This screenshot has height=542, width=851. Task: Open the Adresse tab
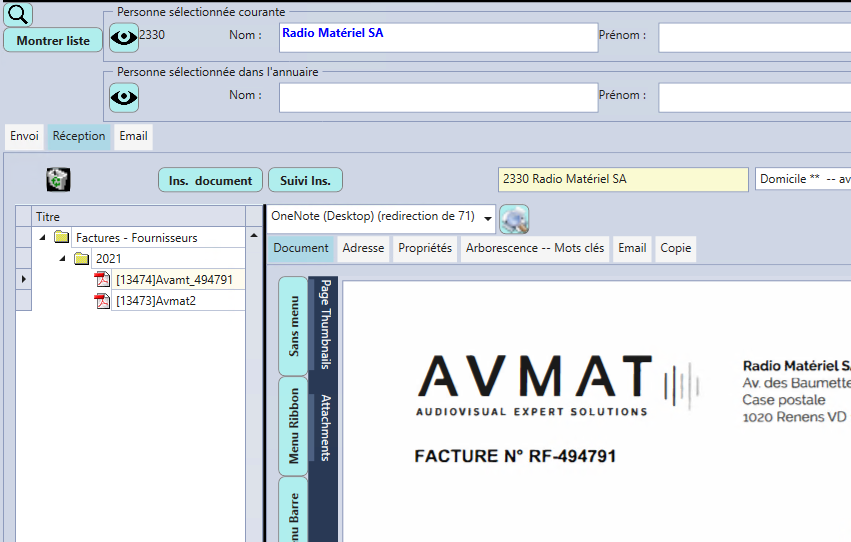[363, 248]
